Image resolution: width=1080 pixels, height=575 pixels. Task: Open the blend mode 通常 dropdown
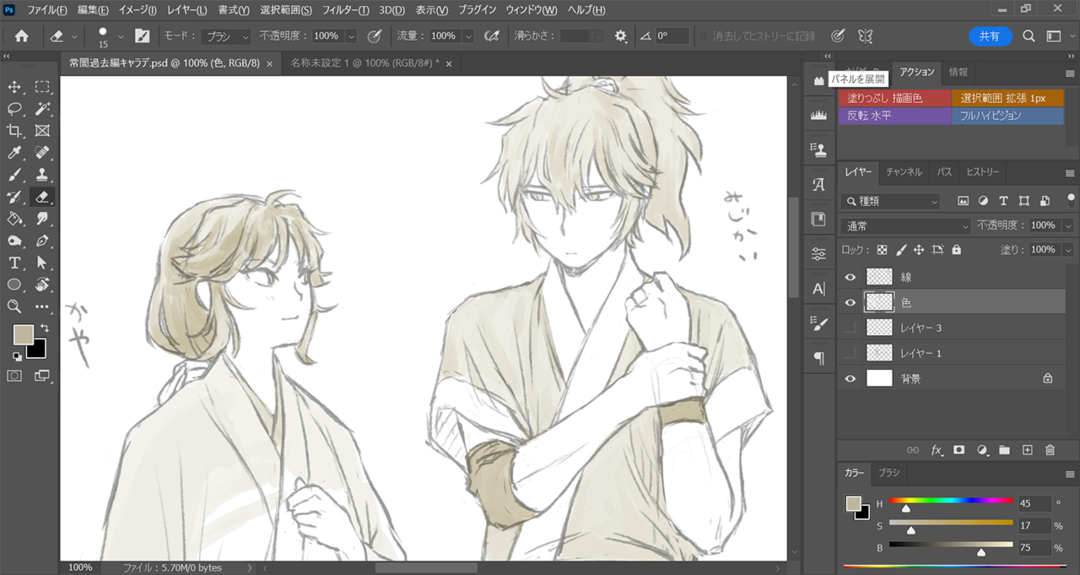click(x=905, y=226)
